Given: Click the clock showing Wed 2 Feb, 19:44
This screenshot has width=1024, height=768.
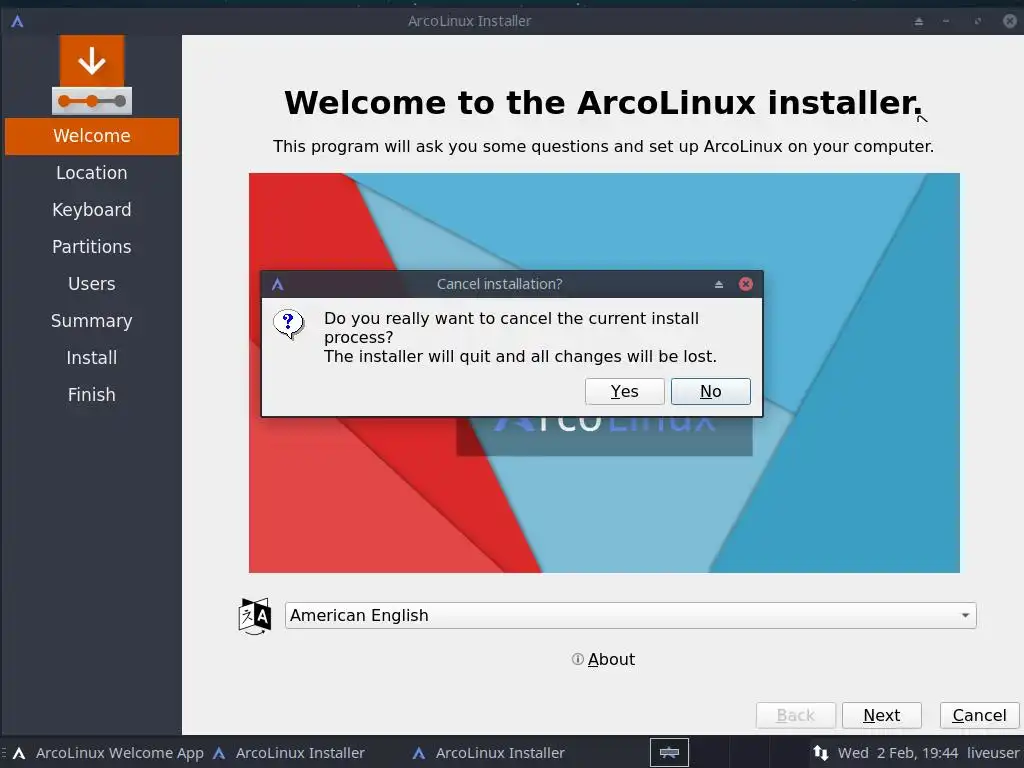Looking at the screenshot, I should point(898,753).
